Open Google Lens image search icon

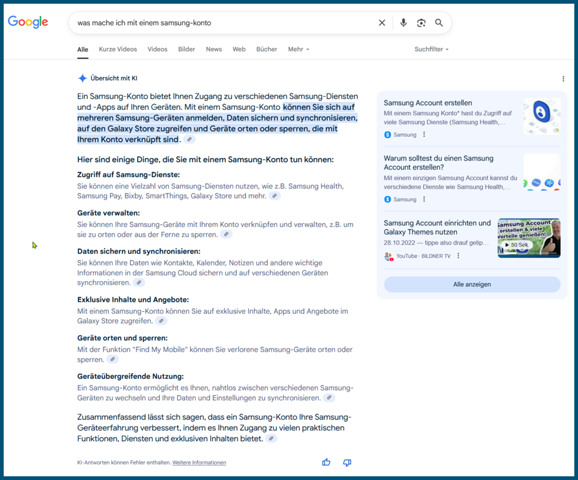[421, 23]
